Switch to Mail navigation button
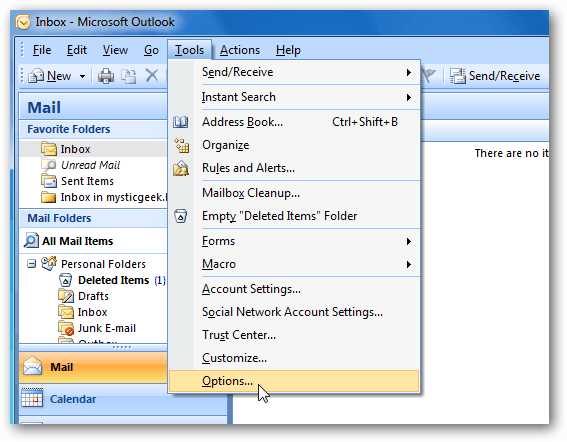This screenshot has height=442, width=567. 93,367
